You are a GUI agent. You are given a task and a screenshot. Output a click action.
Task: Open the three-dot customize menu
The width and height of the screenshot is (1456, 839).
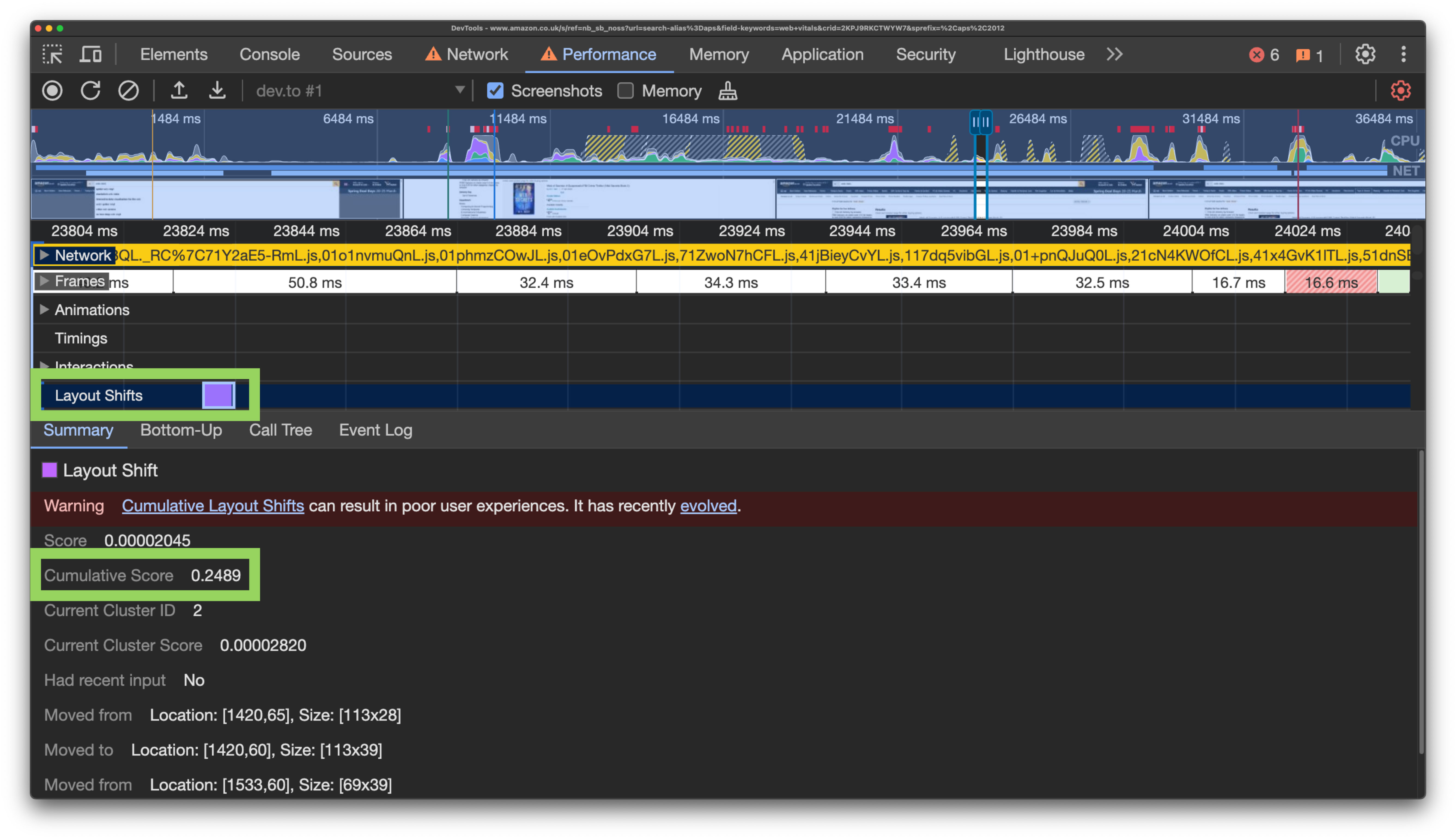(x=1404, y=54)
